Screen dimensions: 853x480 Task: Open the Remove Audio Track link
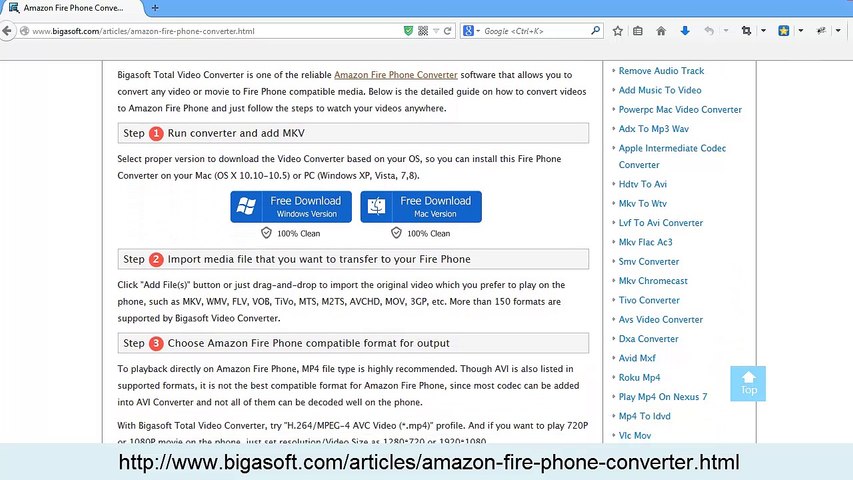(661, 71)
